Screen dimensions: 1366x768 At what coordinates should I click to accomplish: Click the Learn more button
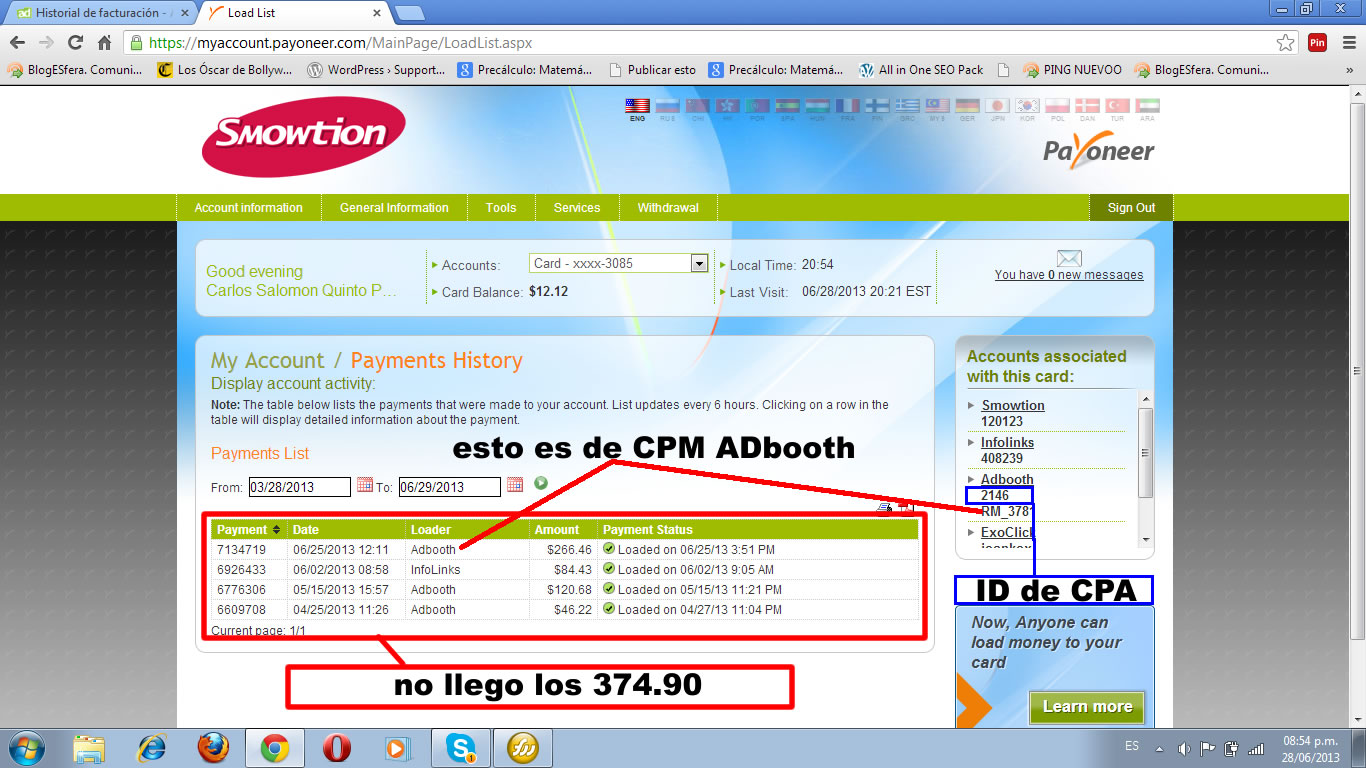click(x=1087, y=707)
